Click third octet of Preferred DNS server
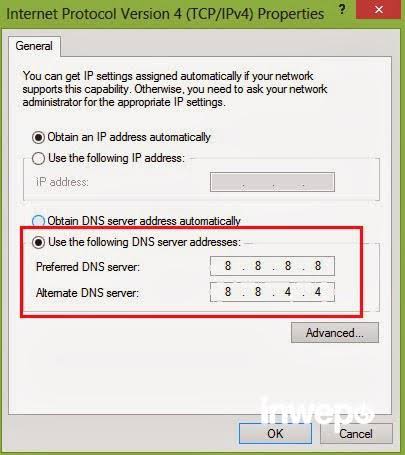The height and width of the screenshot is (455, 405). pos(288,266)
